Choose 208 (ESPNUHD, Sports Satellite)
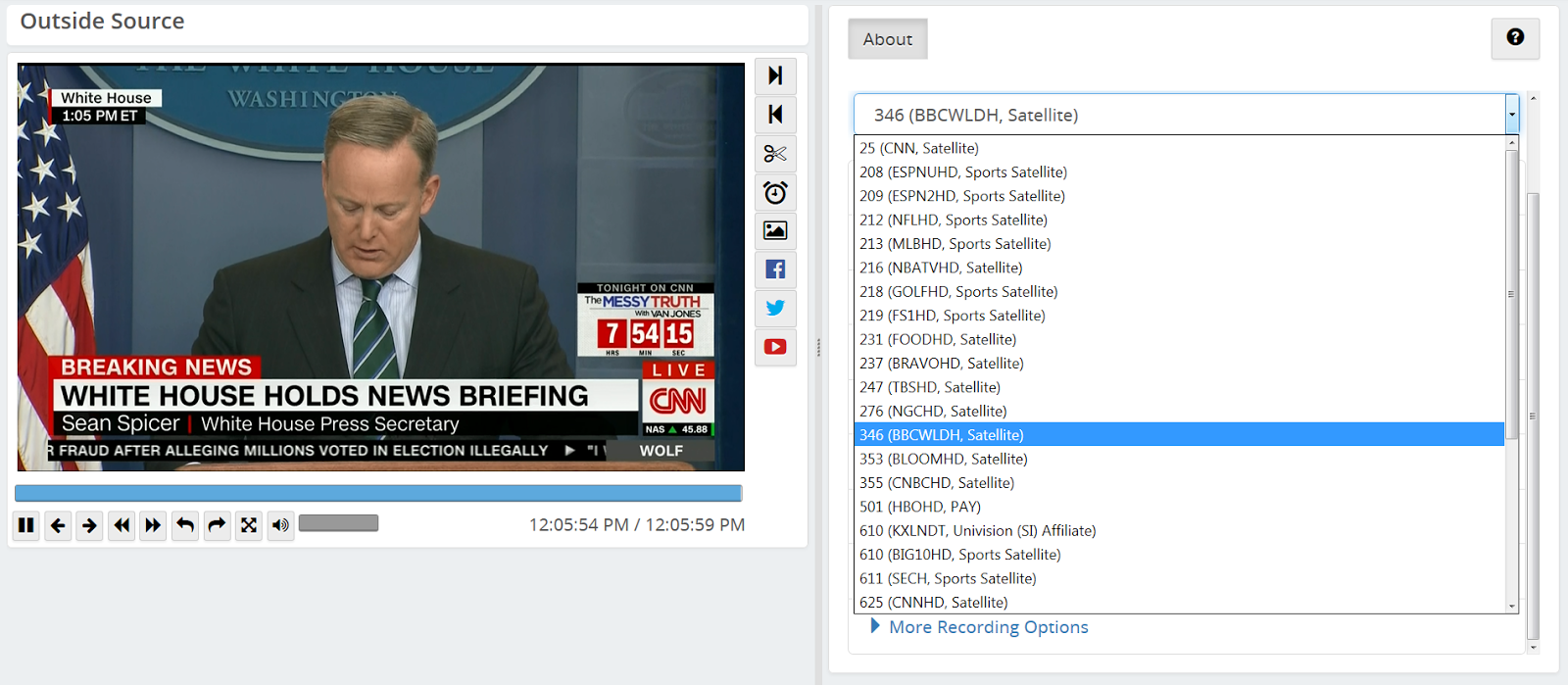 [x=1179, y=171]
